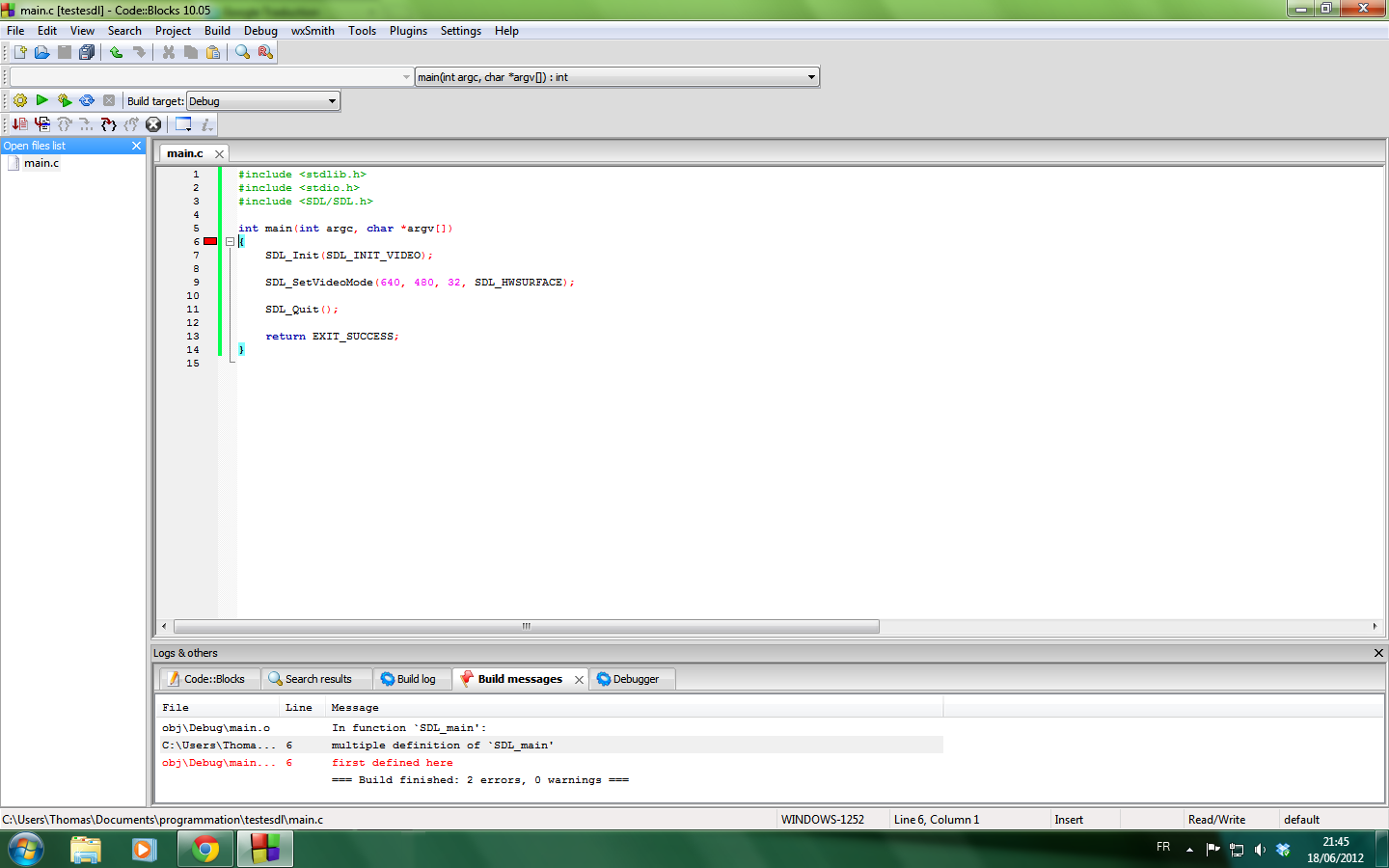The image size is (1389, 868).
Task: Build and run the project
Action: click(x=65, y=100)
